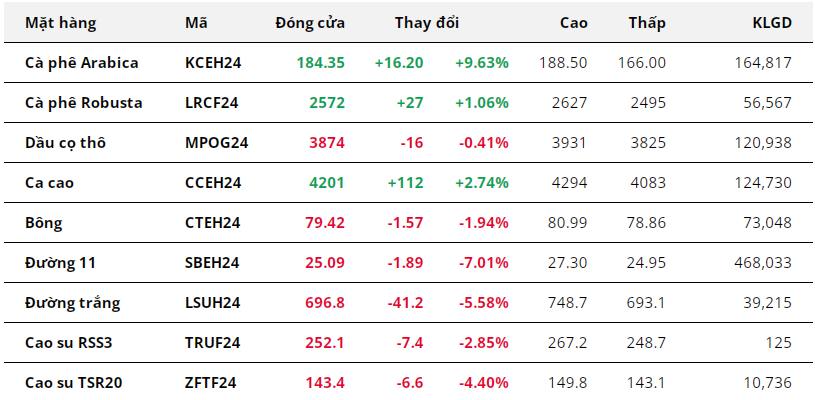This screenshot has width=815, height=400.
Task: Select the Dầu cọ thô row name
Action: (65, 142)
